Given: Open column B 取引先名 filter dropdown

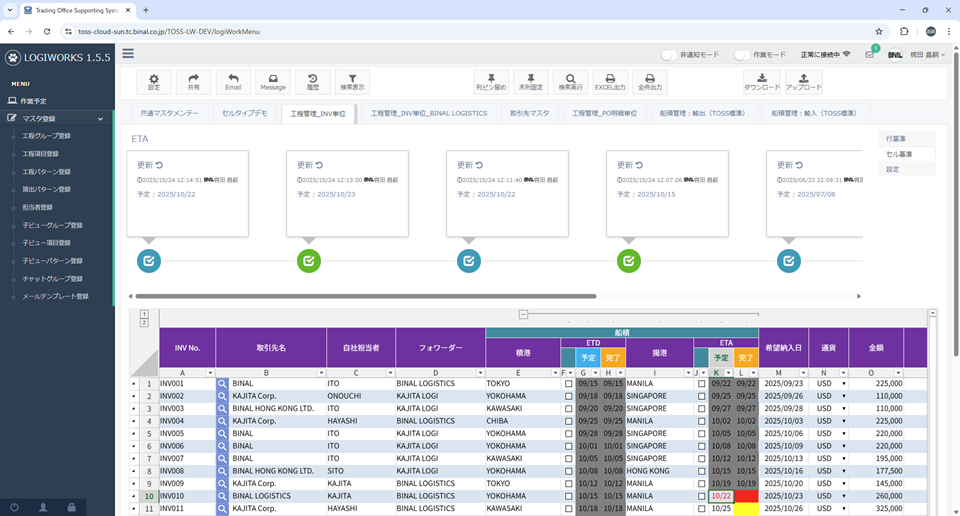Looking at the screenshot, I should tap(321, 372).
